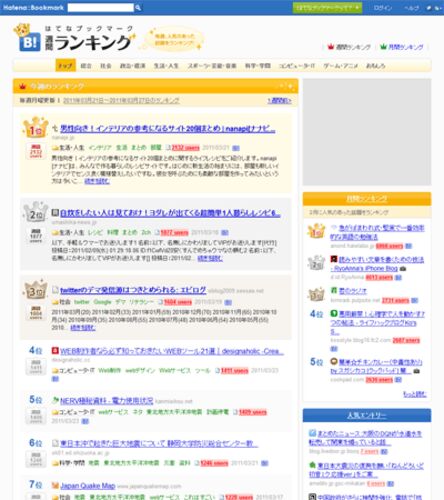
Task: Click the page favicon of the twitter デマ entry
Action: click(55, 290)
